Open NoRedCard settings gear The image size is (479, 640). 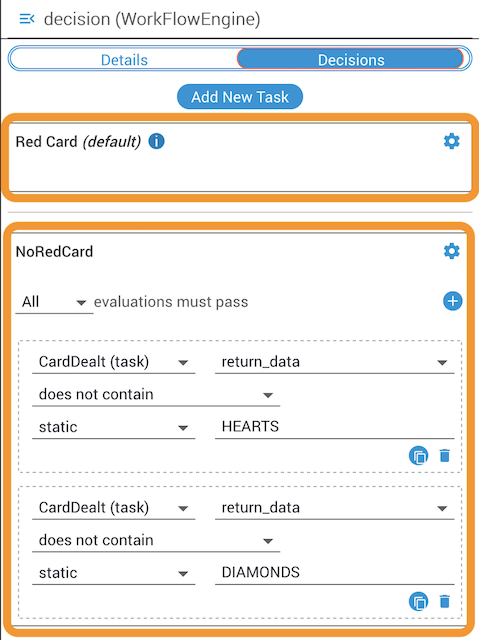(x=452, y=251)
